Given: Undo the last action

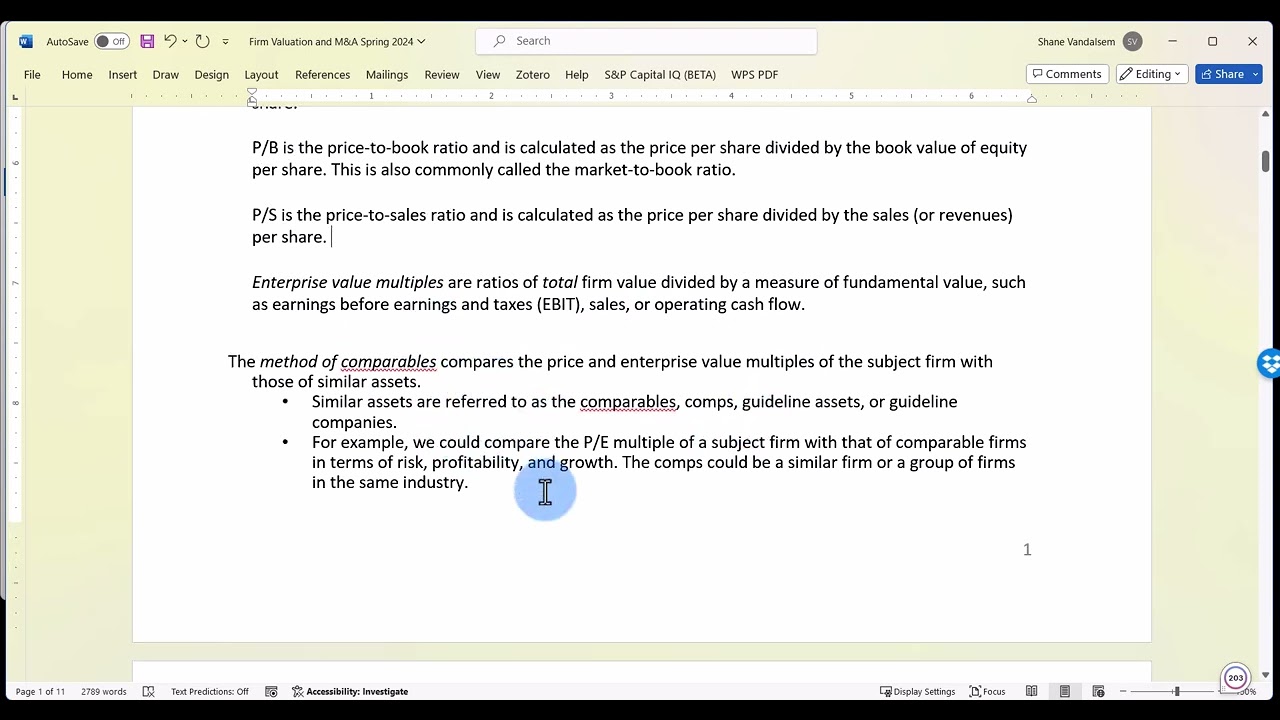Looking at the screenshot, I should [170, 41].
